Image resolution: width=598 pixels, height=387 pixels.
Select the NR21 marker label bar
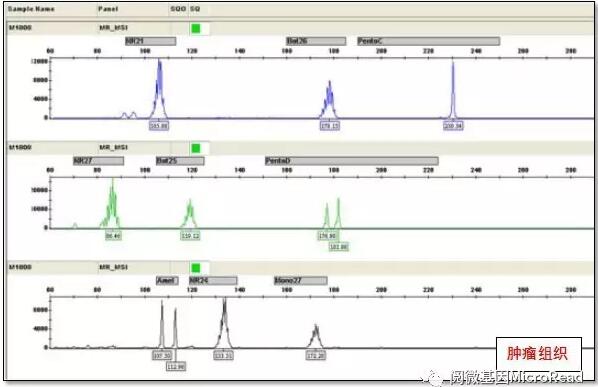pyautogui.click(x=151, y=41)
